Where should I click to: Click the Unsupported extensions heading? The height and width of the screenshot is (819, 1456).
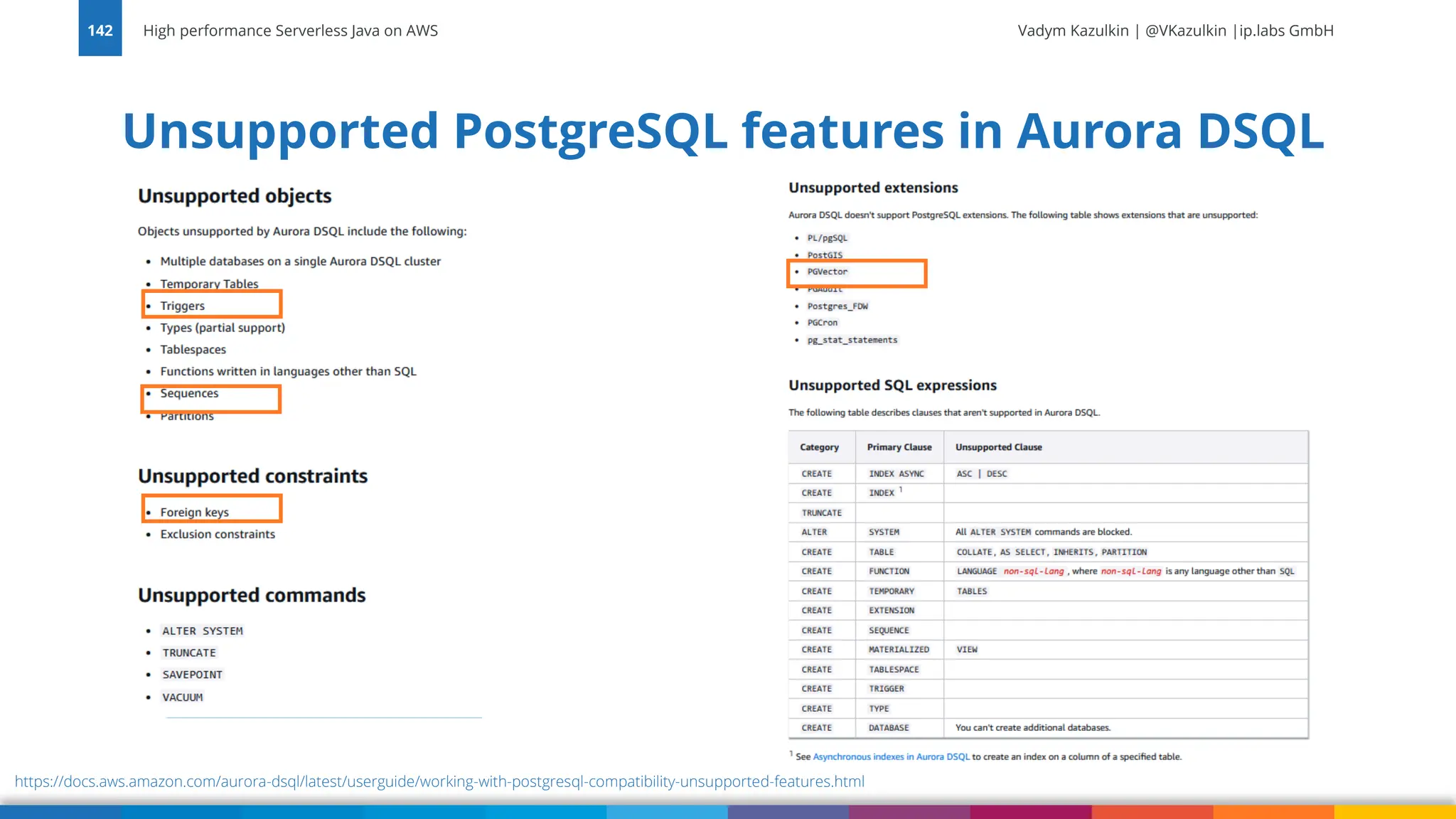[873, 188]
